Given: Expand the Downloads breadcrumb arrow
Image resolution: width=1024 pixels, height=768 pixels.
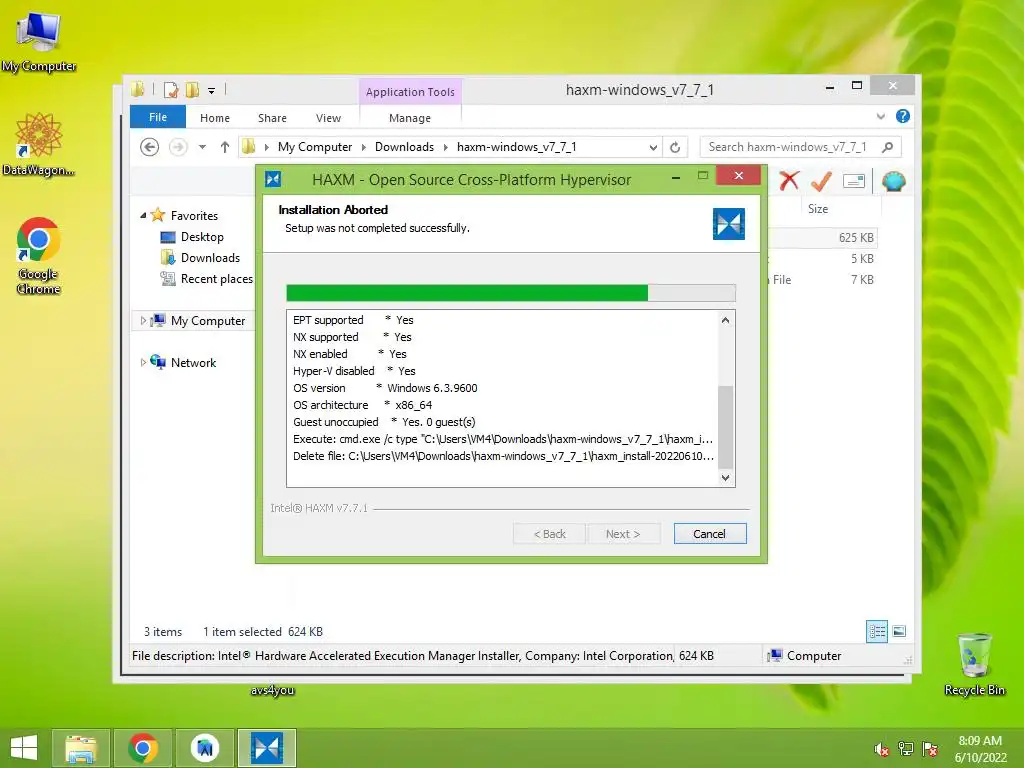Looking at the screenshot, I should click(445, 147).
